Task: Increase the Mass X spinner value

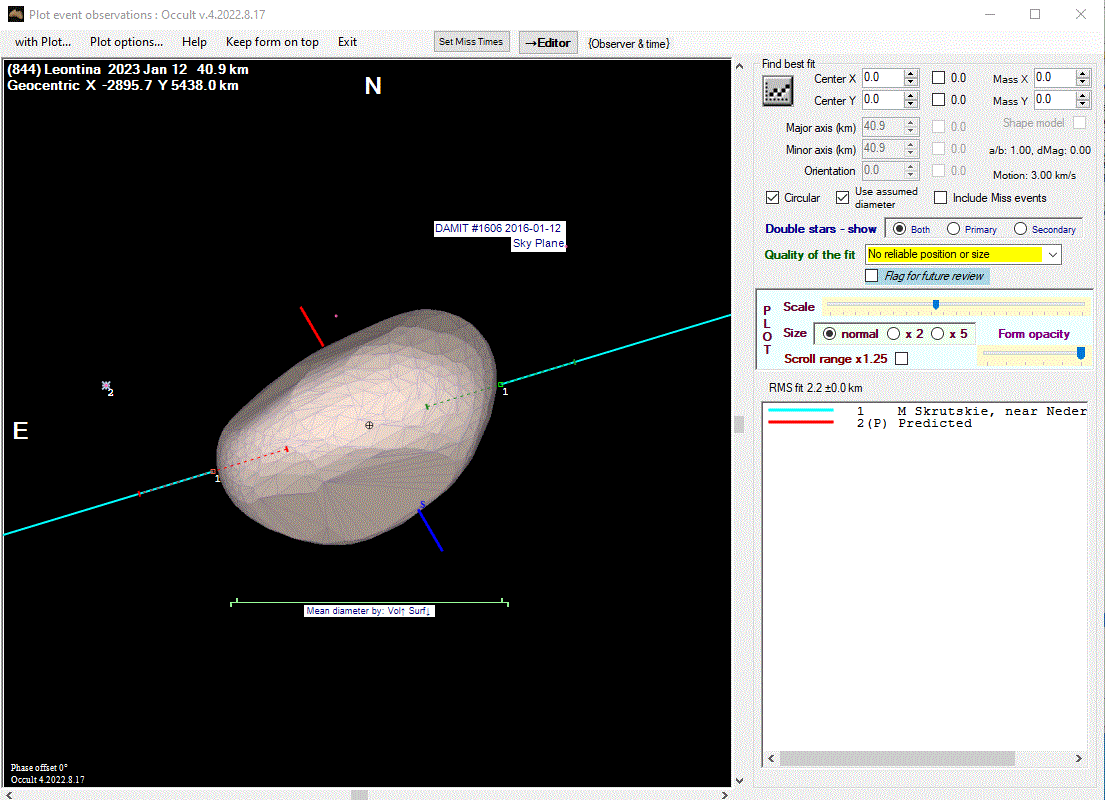Action: point(1083,73)
